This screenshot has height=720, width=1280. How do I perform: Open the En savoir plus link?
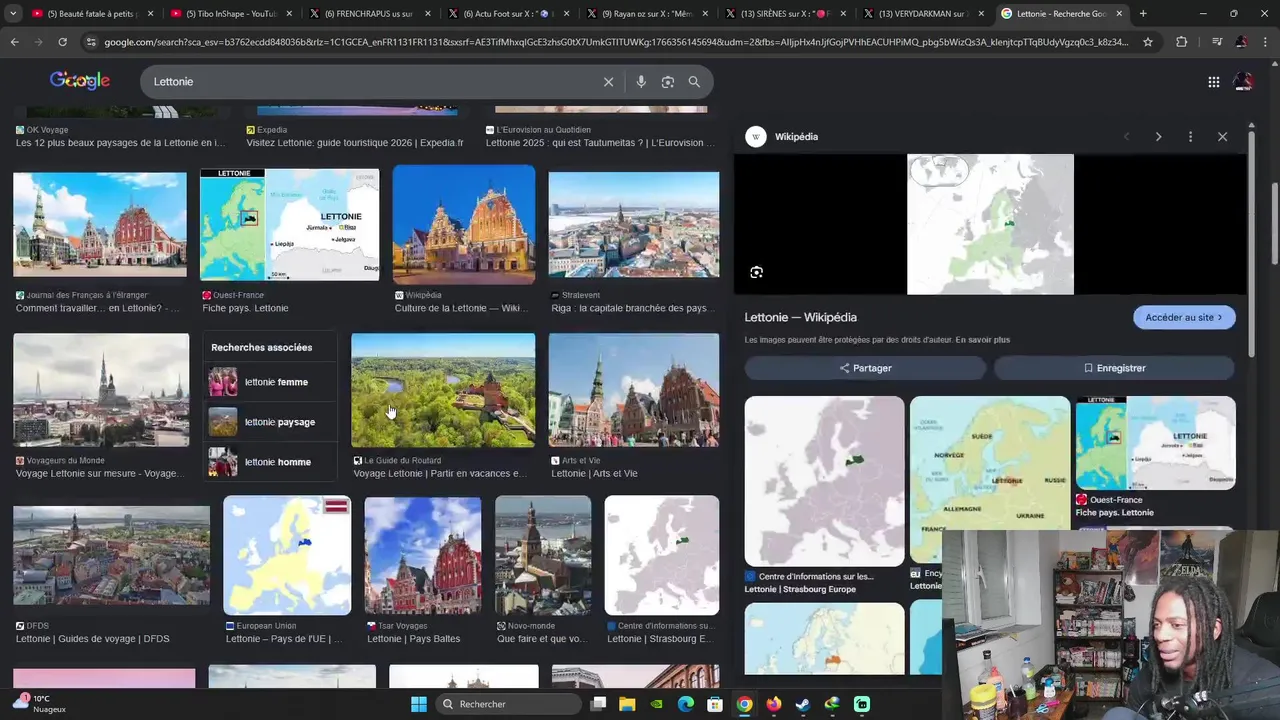[x=982, y=340]
